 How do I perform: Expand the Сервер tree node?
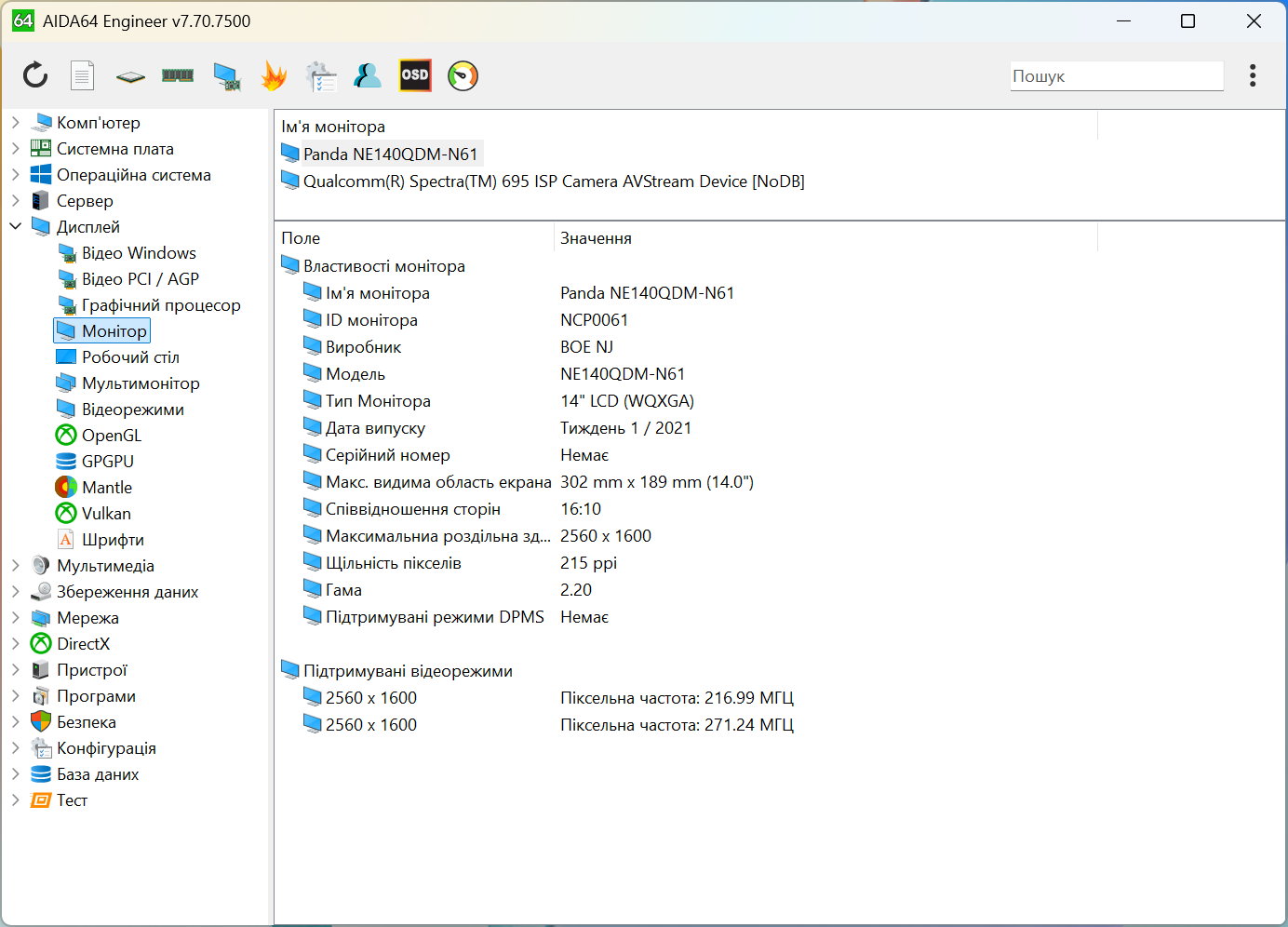[15, 200]
